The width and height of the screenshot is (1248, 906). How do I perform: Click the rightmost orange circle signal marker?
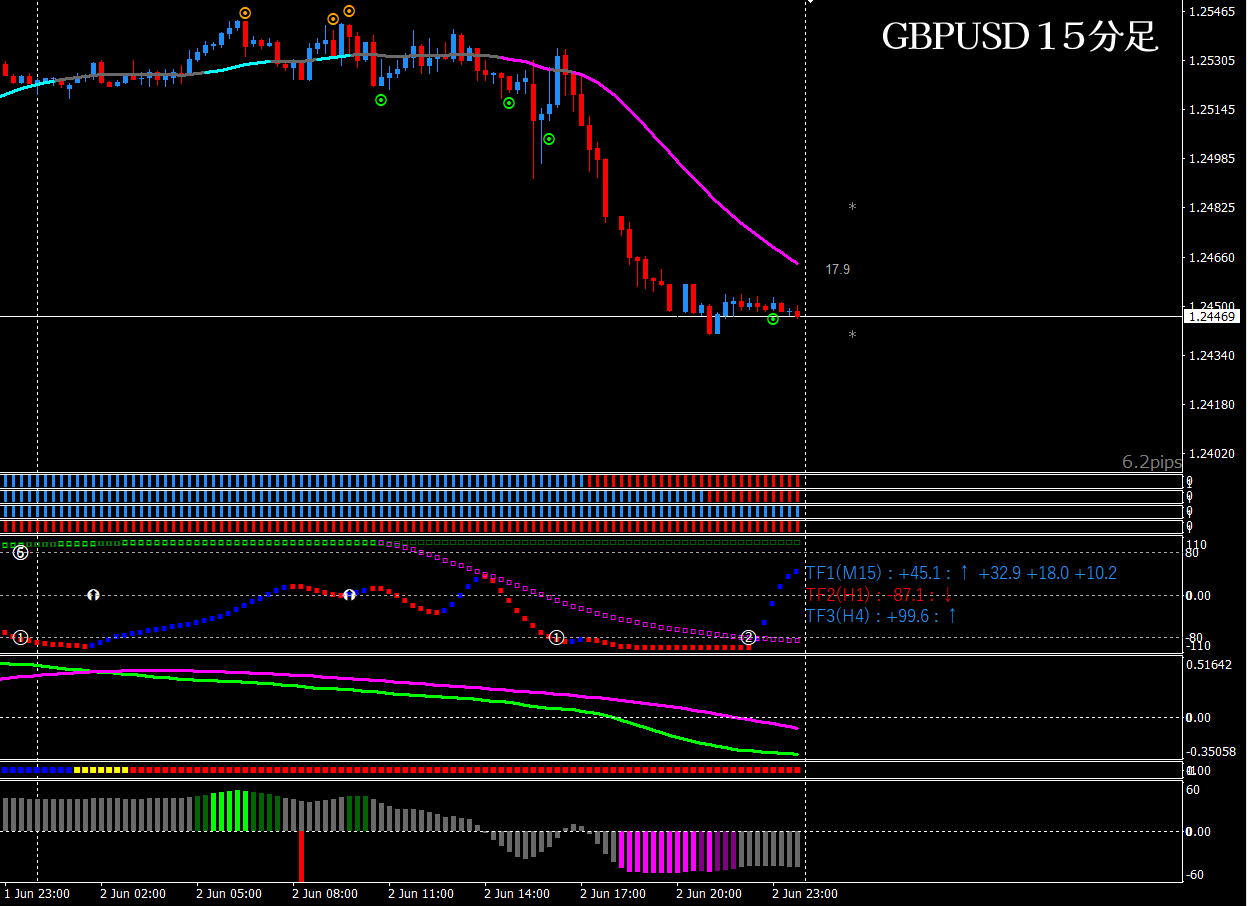(x=349, y=11)
